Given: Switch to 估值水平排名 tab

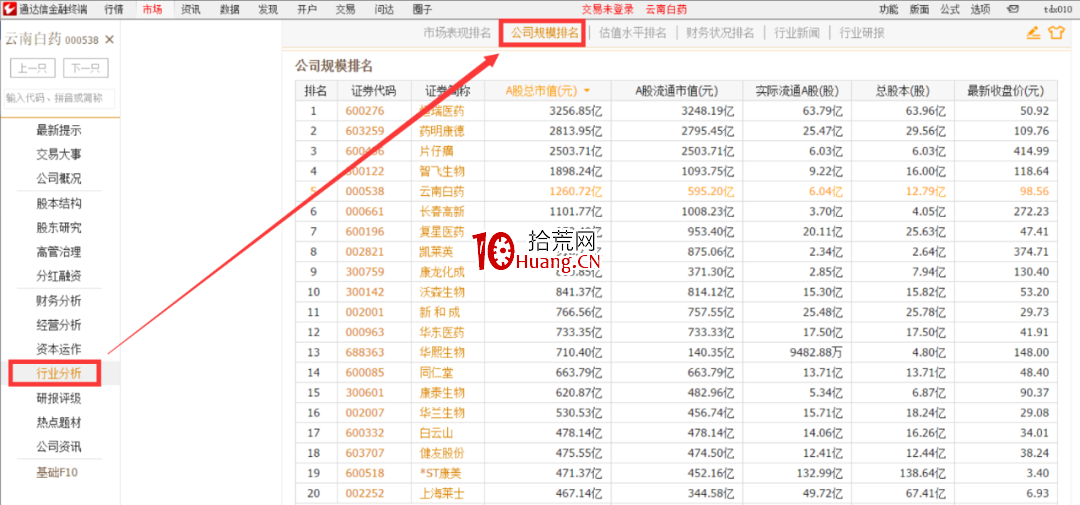Looking at the screenshot, I should pyautogui.click(x=633, y=33).
